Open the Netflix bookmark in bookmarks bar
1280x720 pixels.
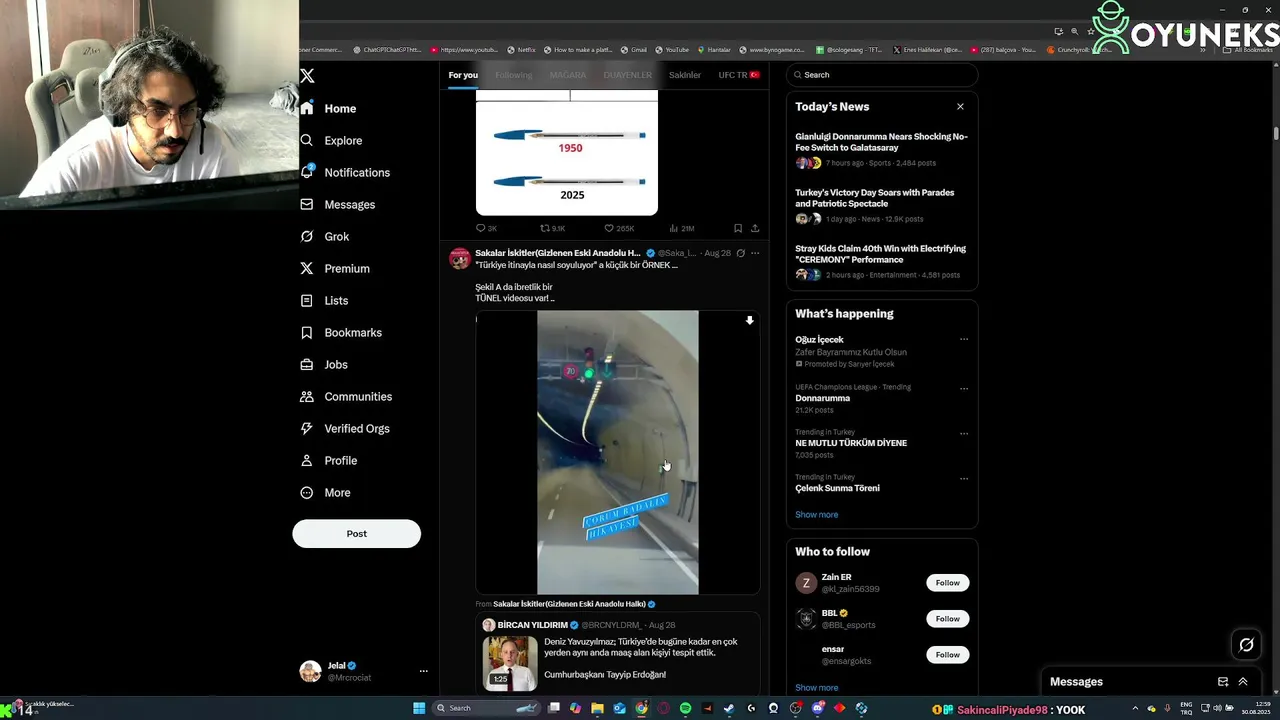521,50
